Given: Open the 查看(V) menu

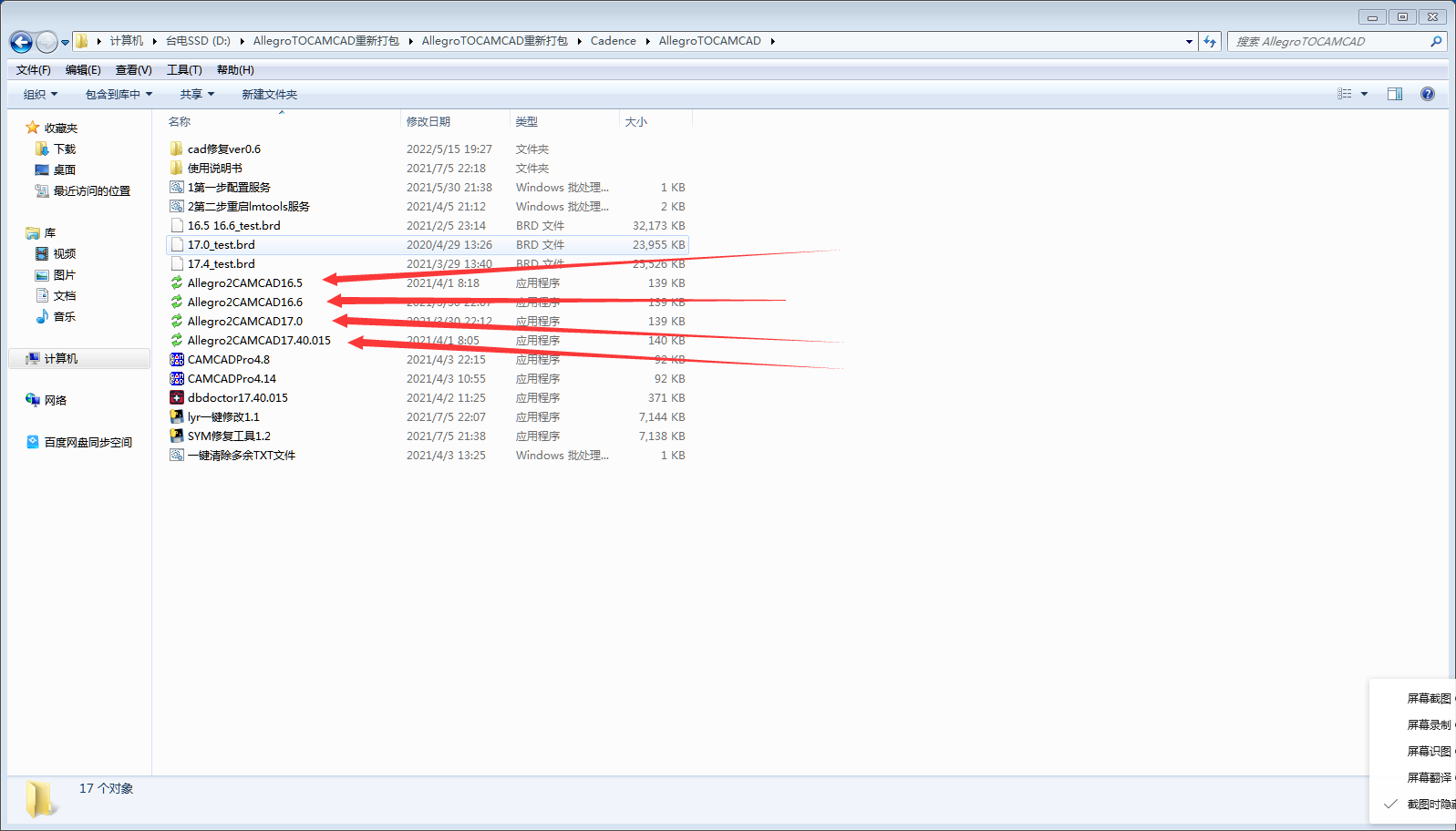Looking at the screenshot, I should [x=133, y=70].
